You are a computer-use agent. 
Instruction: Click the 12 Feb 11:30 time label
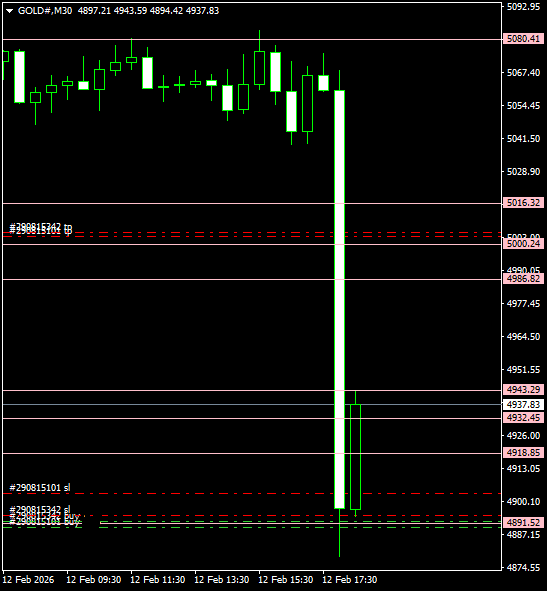pyautogui.click(x=158, y=579)
